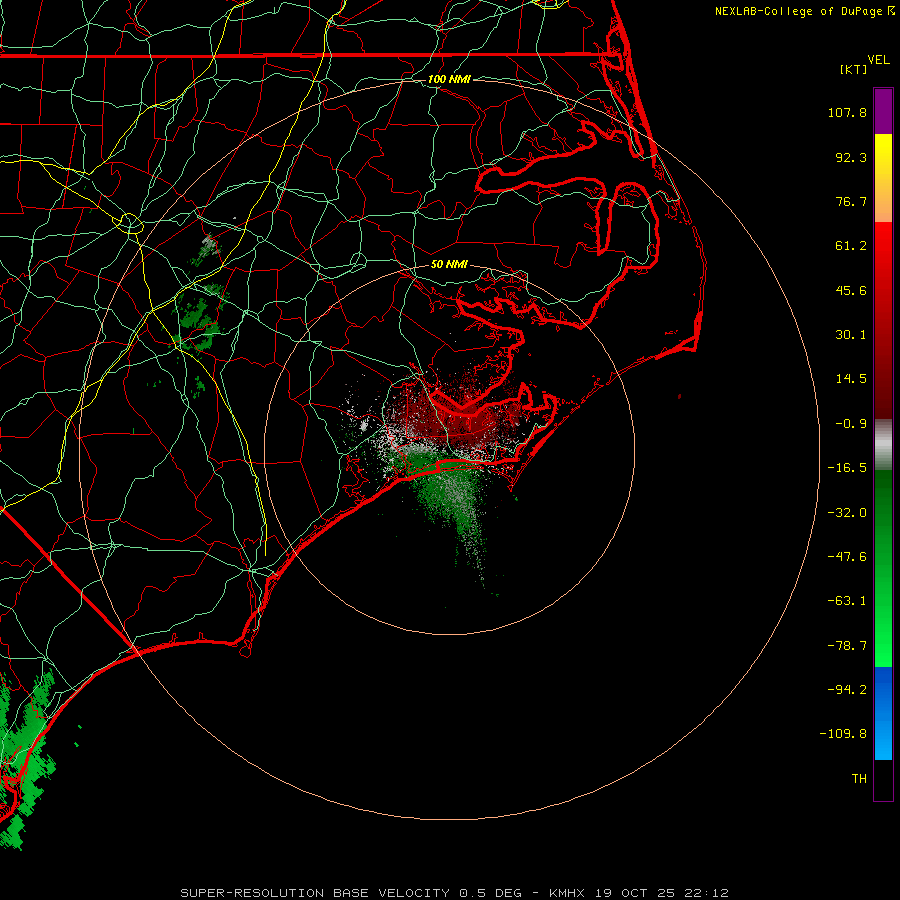Click the gray near-zero band on the color bar
This screenshot has width=900, height=900.
(x=883, y=445)
